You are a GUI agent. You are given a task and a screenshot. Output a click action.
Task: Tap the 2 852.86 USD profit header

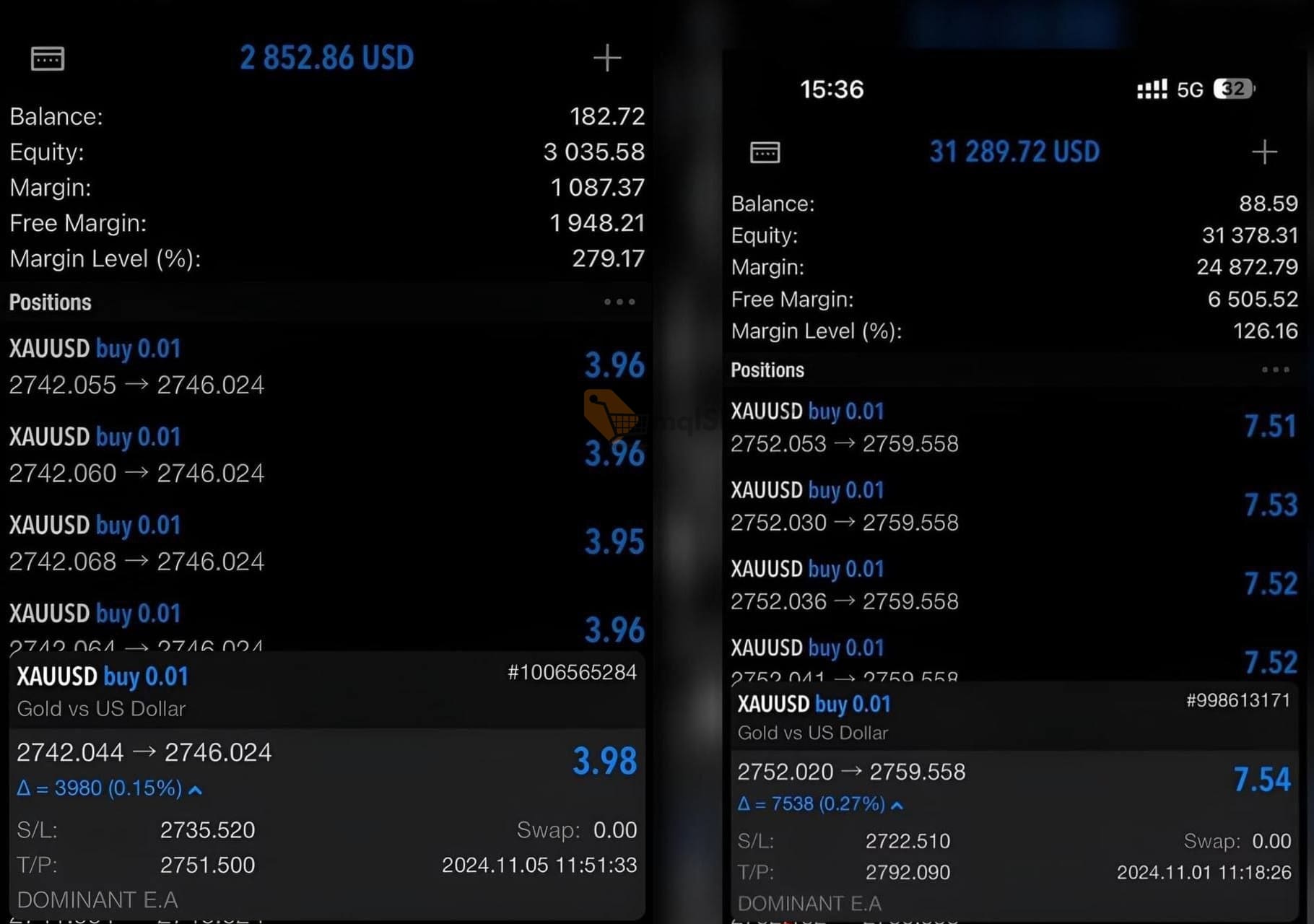326,58
